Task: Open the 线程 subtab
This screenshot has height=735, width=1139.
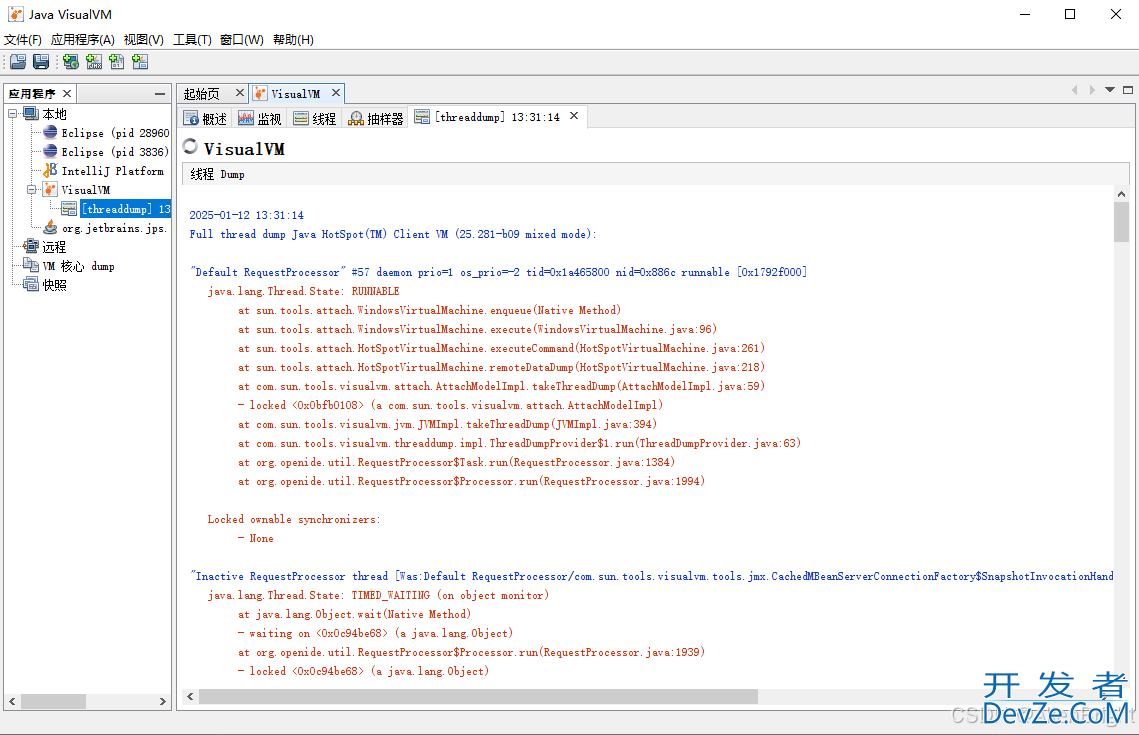Action: click(x=315, y=118)
